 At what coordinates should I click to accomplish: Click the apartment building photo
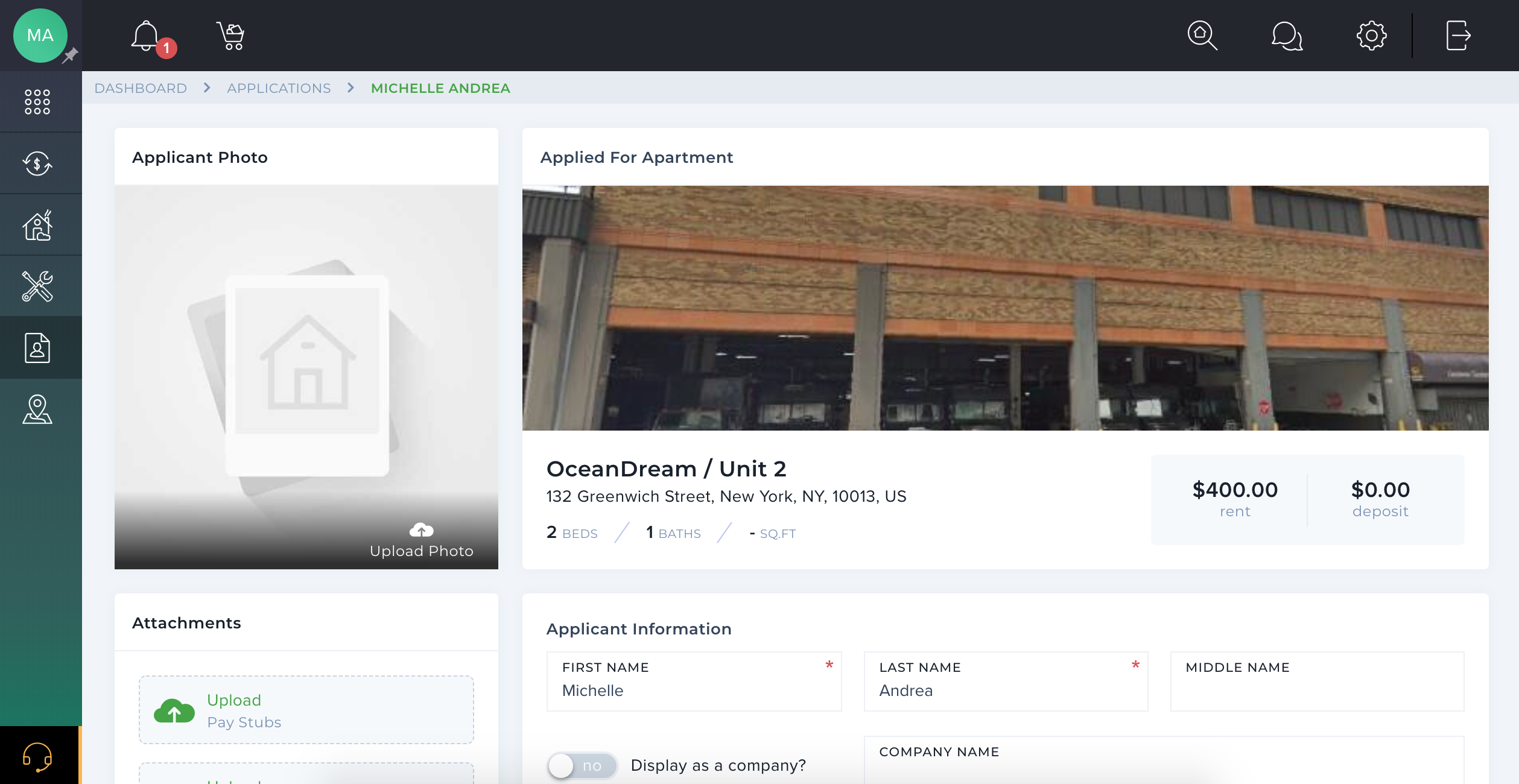coord(1005,308)
